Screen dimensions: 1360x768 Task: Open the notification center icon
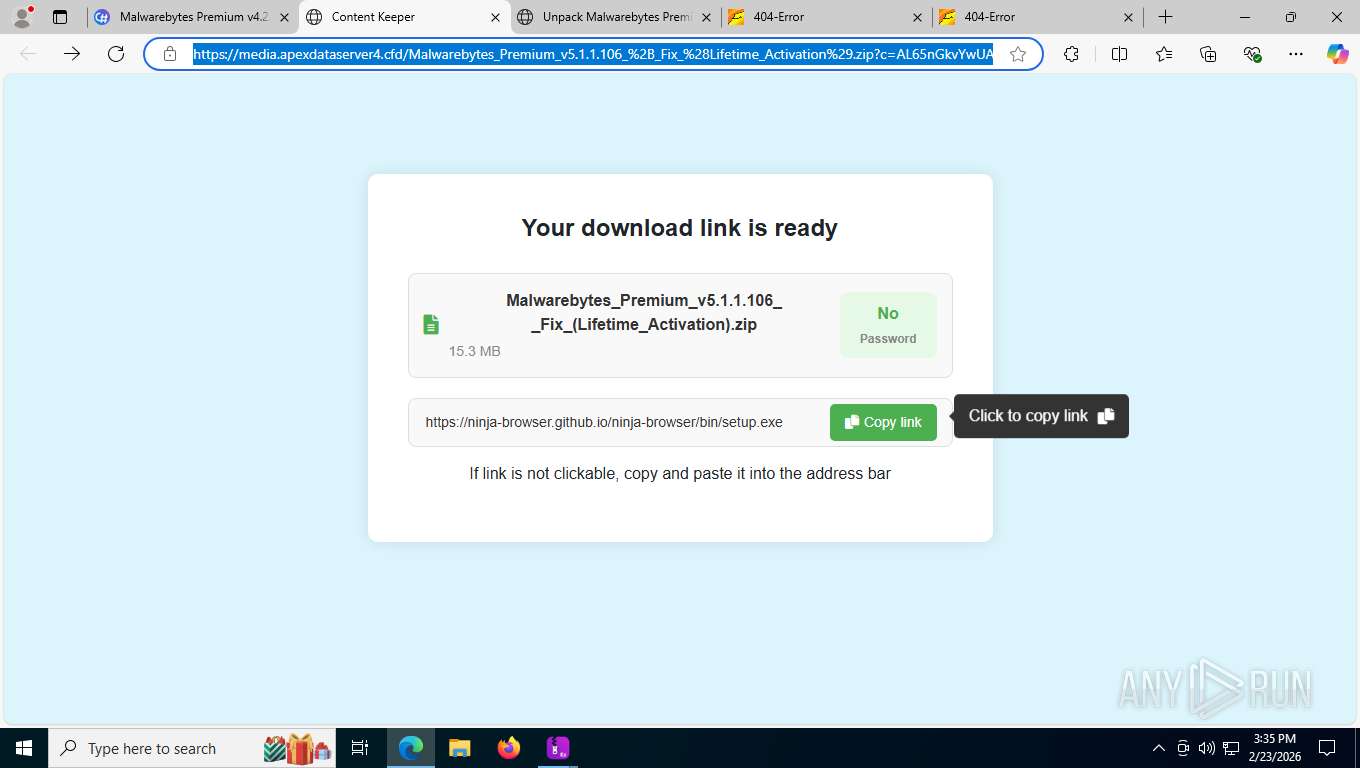tap(1327, 748)
